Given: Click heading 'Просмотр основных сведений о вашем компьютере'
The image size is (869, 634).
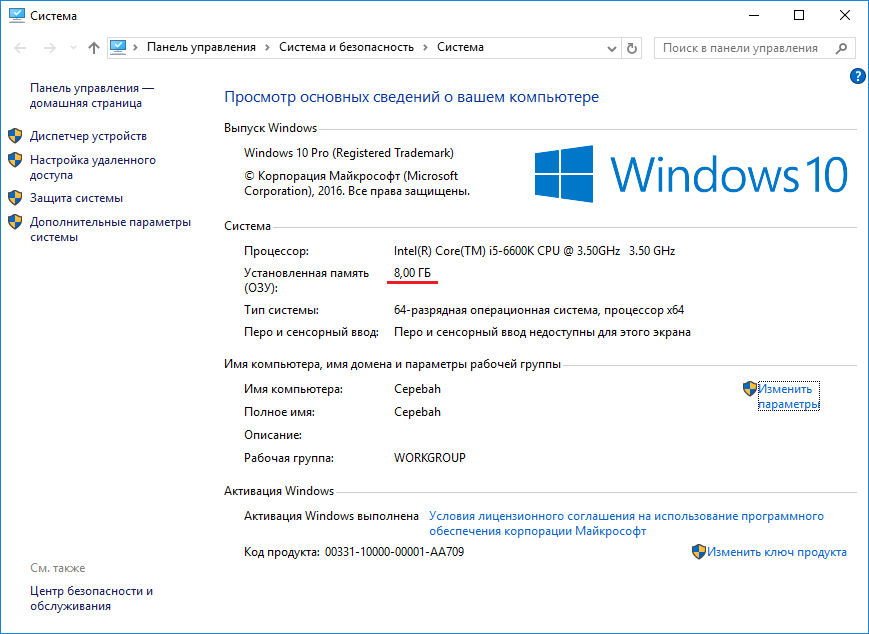Looking at the screenshot, I should [x=411, y=97].
